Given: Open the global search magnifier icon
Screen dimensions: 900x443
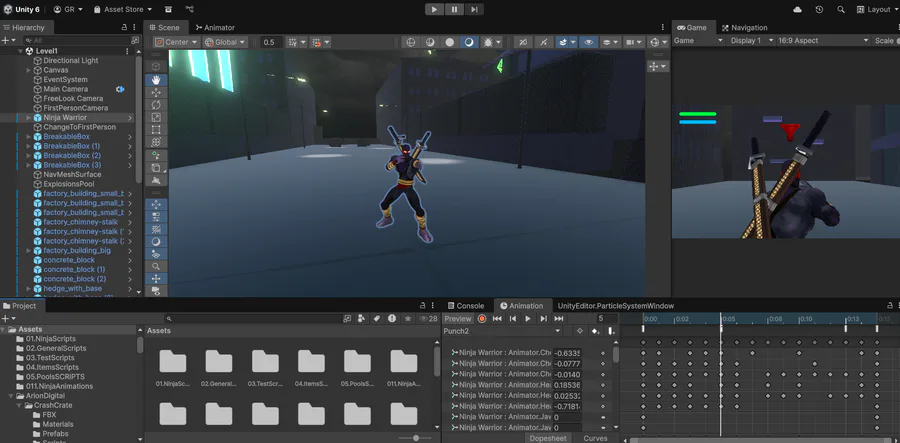Looking at the screenshot, I should coord(841,10).
